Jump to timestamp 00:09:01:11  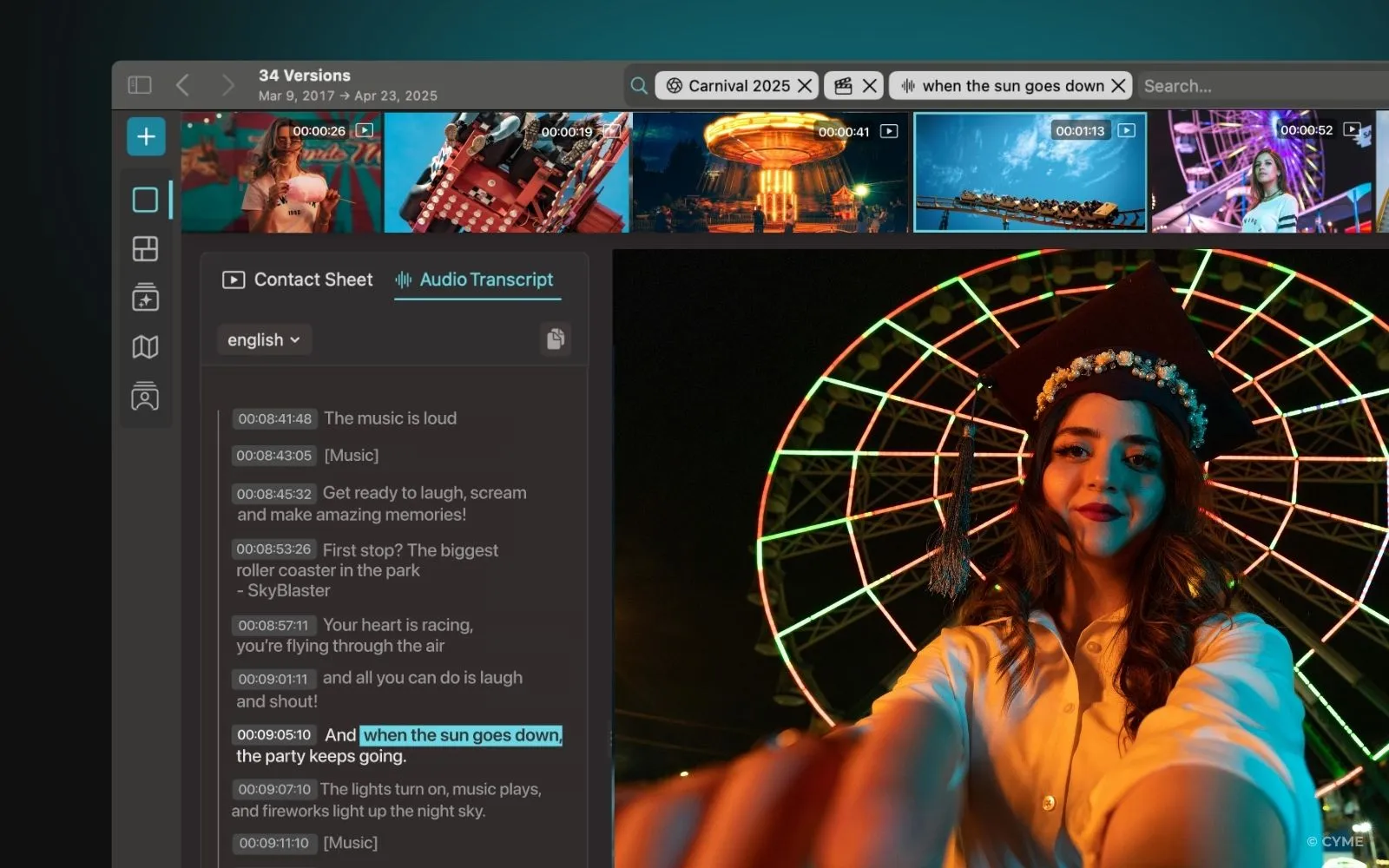click(273, 679)
